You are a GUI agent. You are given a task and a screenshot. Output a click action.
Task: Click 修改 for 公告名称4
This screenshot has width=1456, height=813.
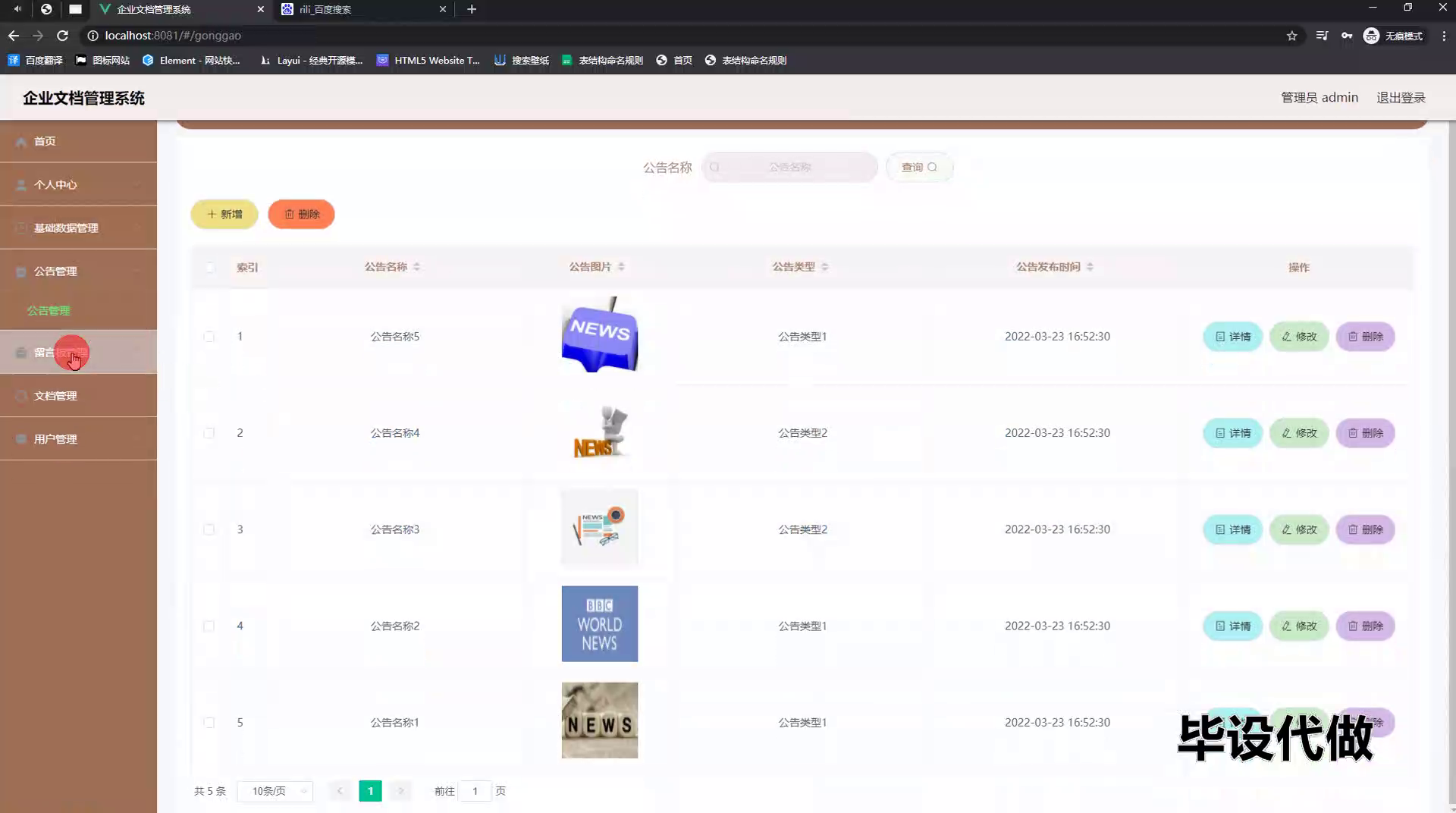point(1299,433)
